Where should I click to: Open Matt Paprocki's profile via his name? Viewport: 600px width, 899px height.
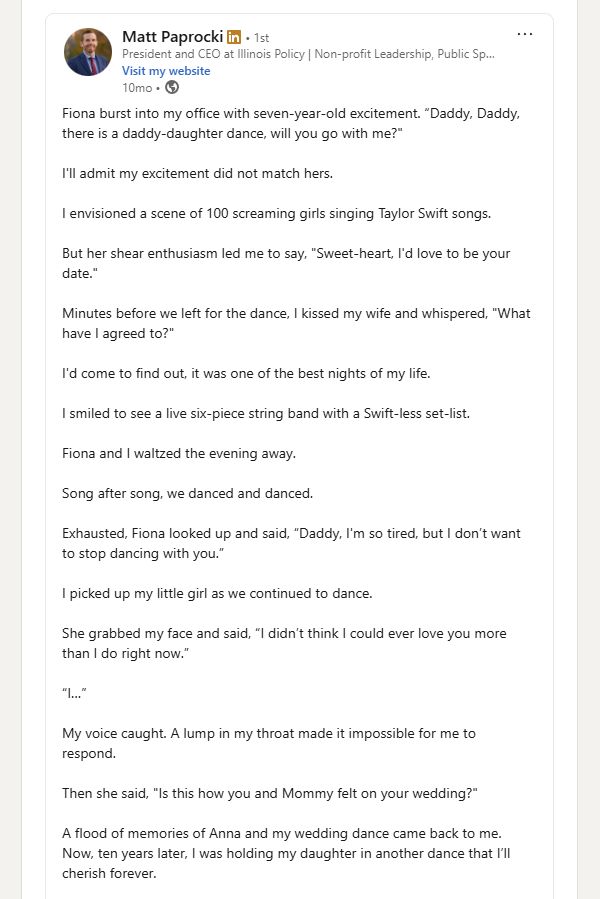tap(171, 37)
